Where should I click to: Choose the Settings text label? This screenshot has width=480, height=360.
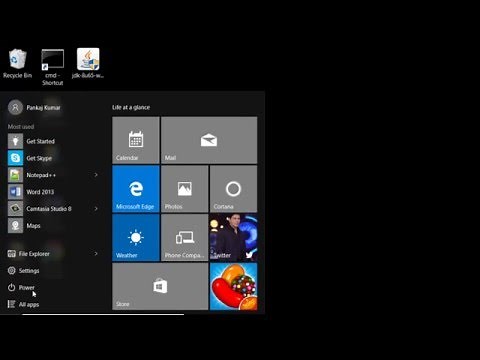(x=29, y=271)
